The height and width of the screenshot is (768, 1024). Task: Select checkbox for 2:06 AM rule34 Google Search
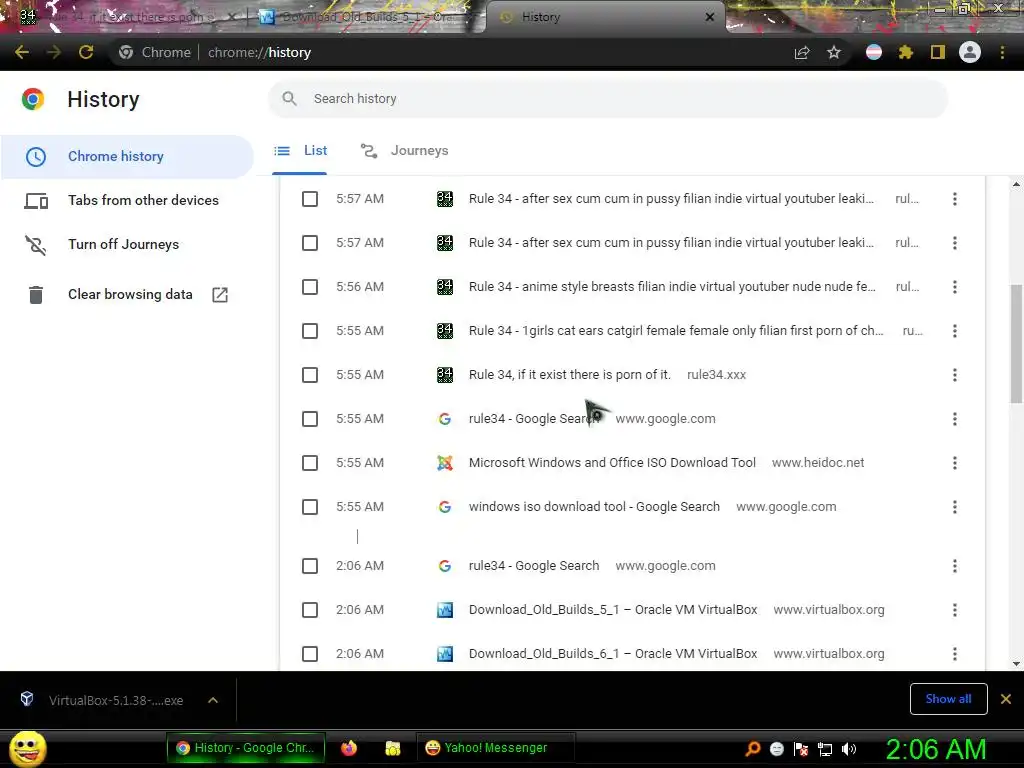tap(310, 566)
